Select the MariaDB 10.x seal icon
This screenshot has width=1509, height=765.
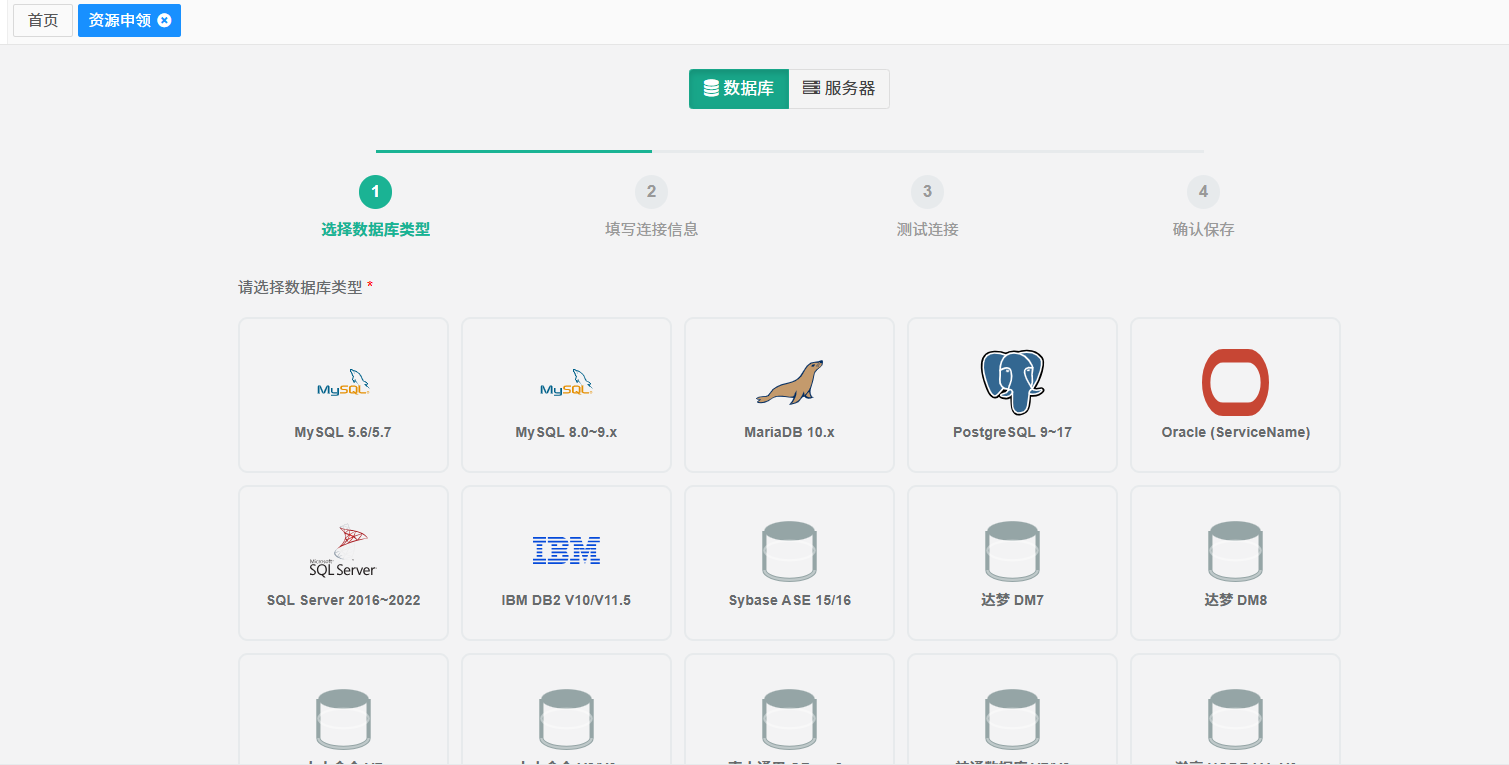[x=789, y=383]
